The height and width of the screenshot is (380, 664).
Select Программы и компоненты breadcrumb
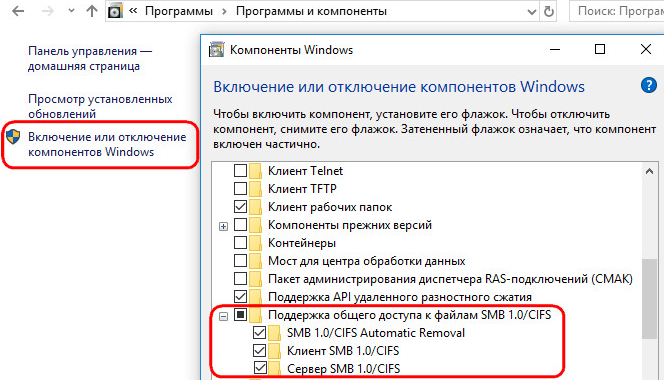click(311, 11)
